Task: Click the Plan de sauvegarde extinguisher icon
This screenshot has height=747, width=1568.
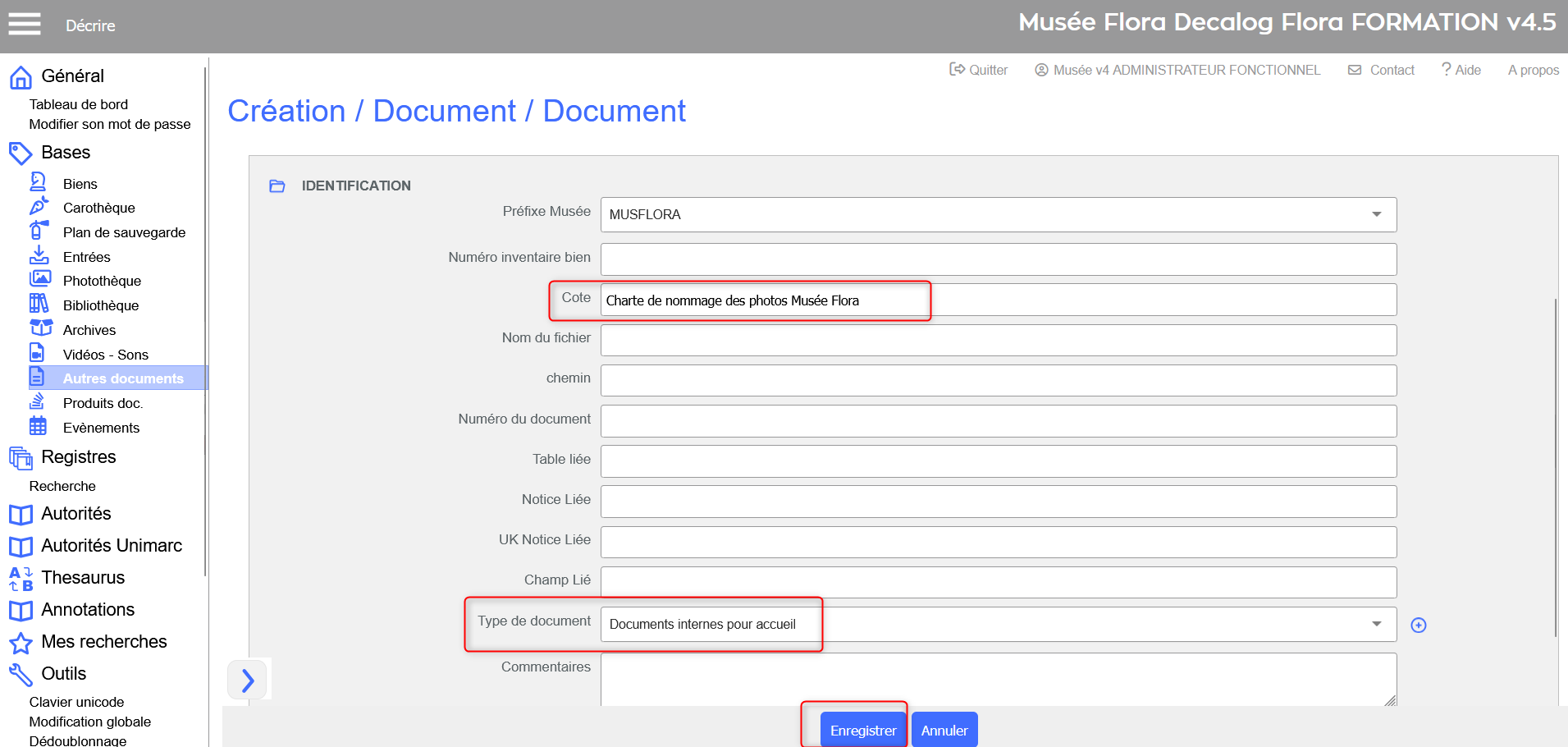Action: point(38,231)
